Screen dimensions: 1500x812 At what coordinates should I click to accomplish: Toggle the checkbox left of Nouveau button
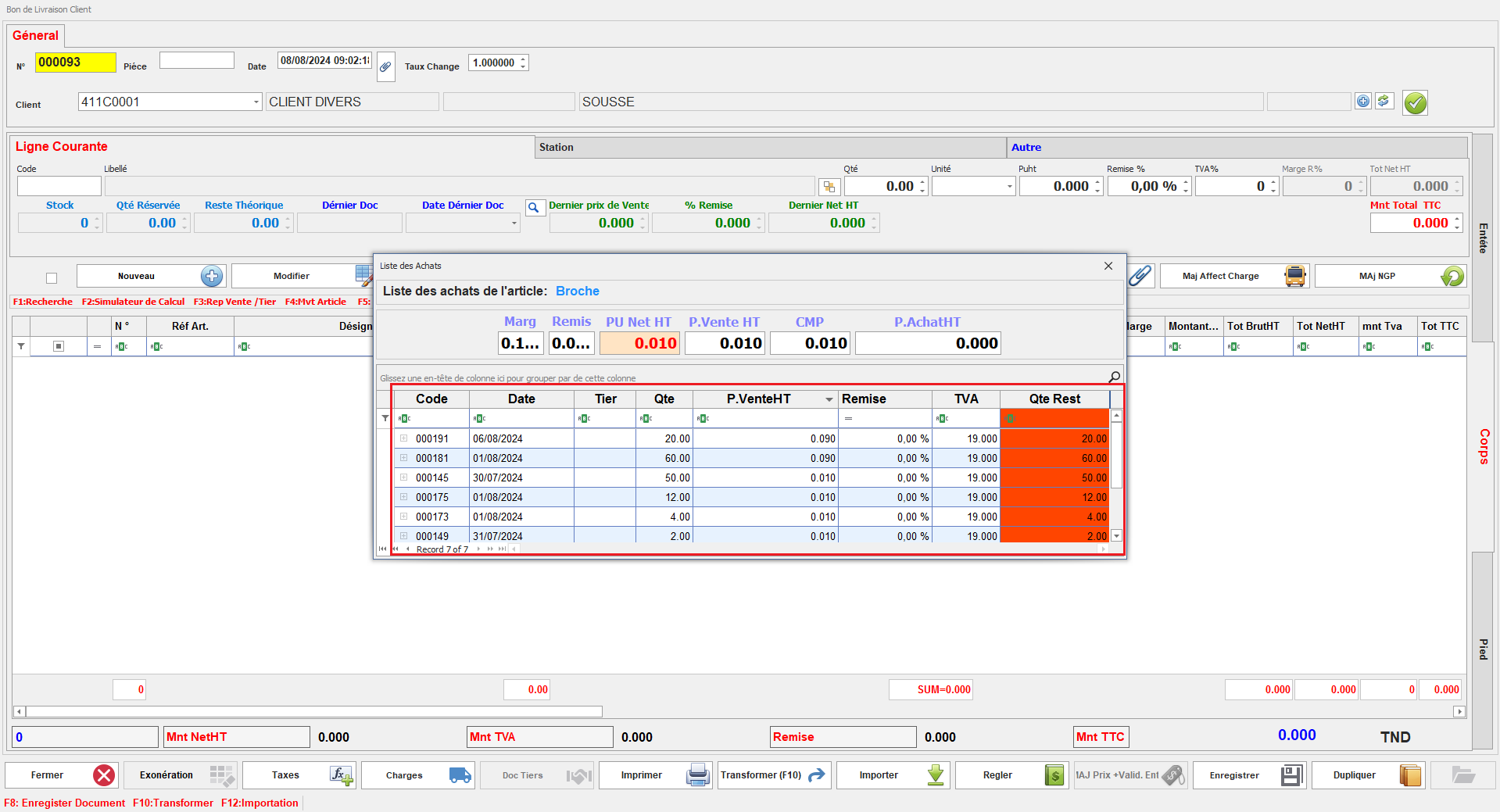(x=52, y=277)
